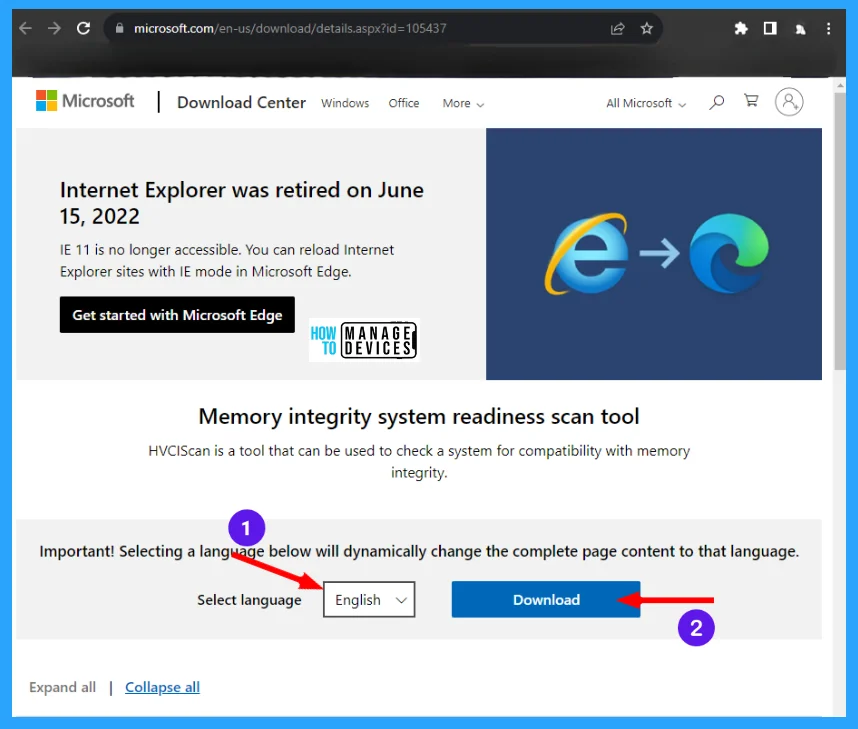Image resolution: width=858 pixels, height=729 pixels.
Task: Reload the page with the refresh icon
Action: click(x=83, y=28)
